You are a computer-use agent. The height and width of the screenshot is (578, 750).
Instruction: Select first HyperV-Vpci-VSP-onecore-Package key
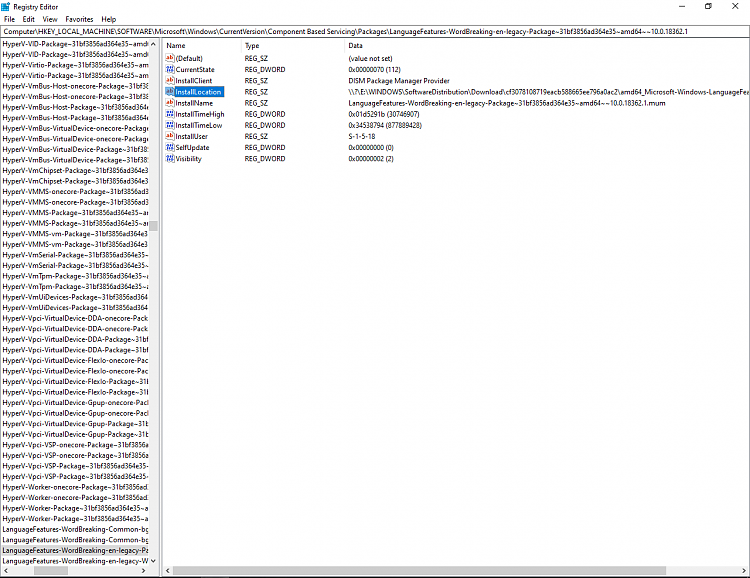(75, 445)
